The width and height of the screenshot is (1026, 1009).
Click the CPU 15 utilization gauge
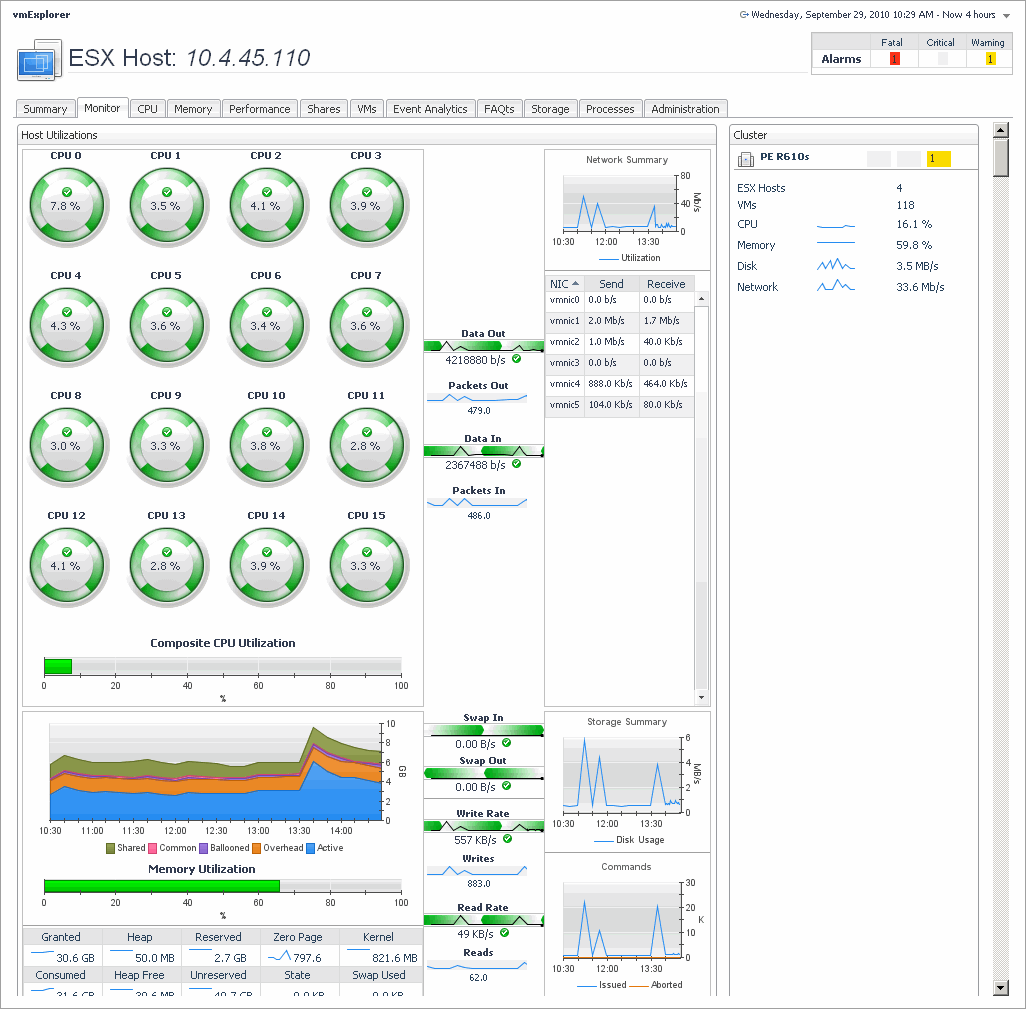(x=366, y=565)
